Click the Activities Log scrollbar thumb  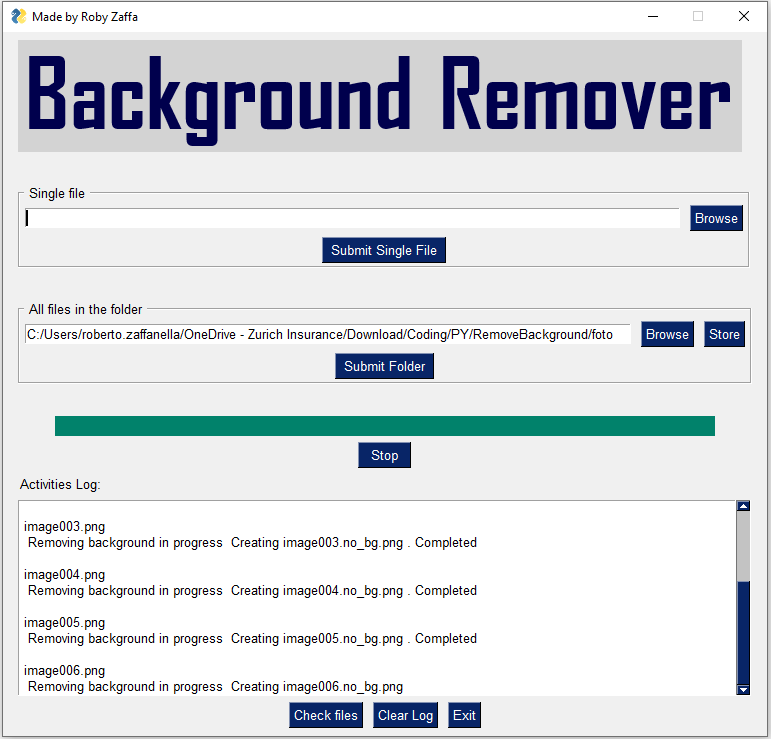pos(743,633)
